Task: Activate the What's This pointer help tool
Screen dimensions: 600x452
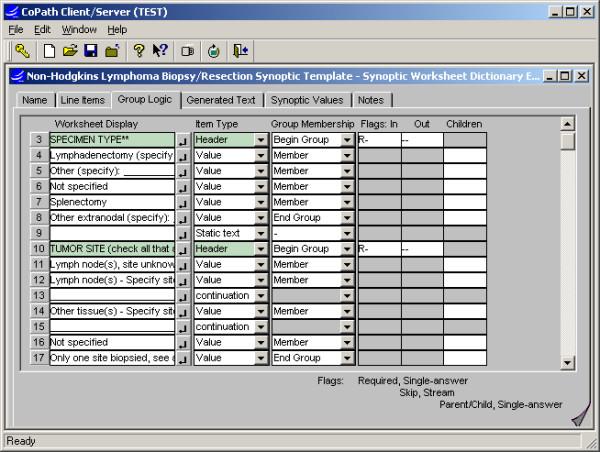Action: 159,50
